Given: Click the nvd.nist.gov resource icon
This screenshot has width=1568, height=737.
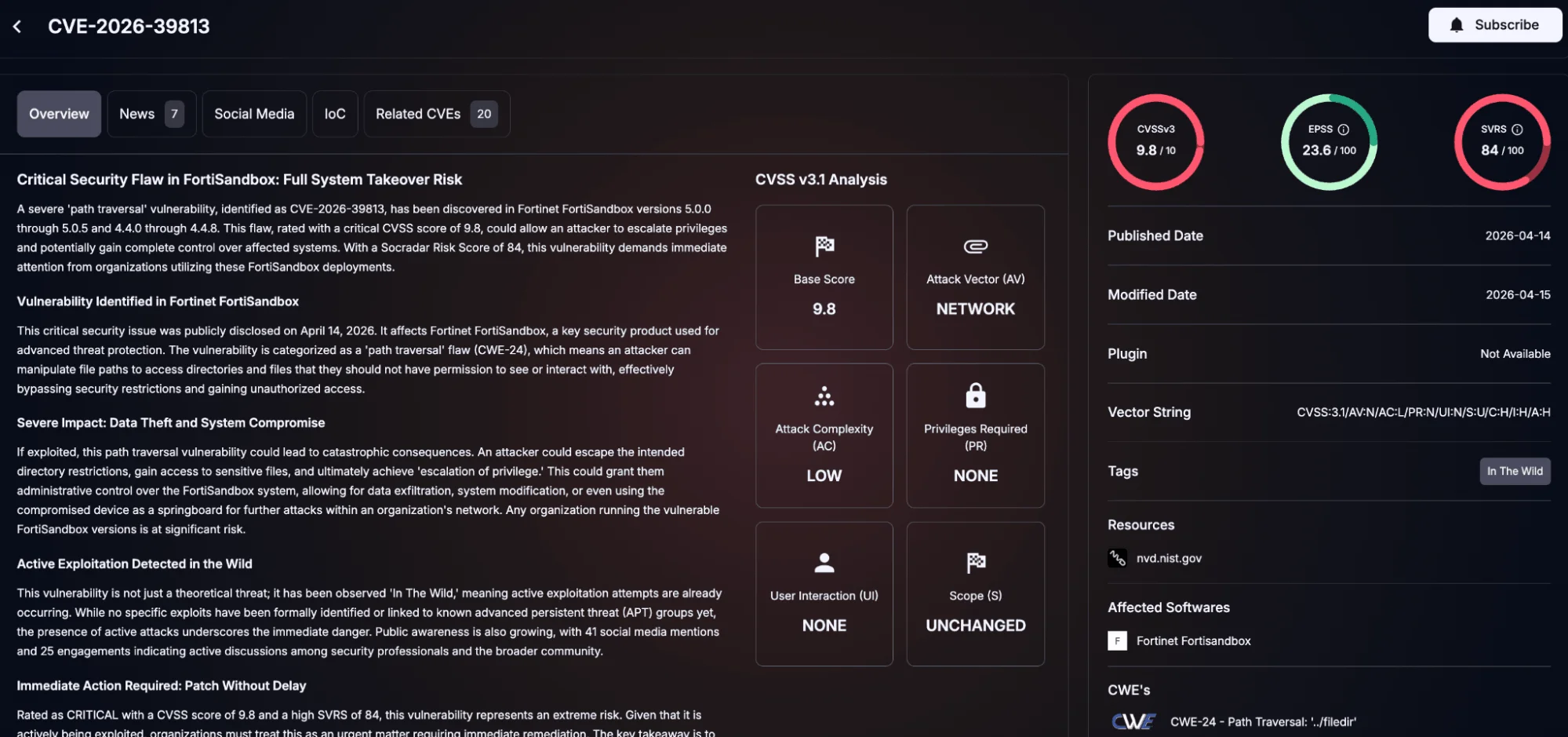Looking at the screenshot, I should [1117, 558].
